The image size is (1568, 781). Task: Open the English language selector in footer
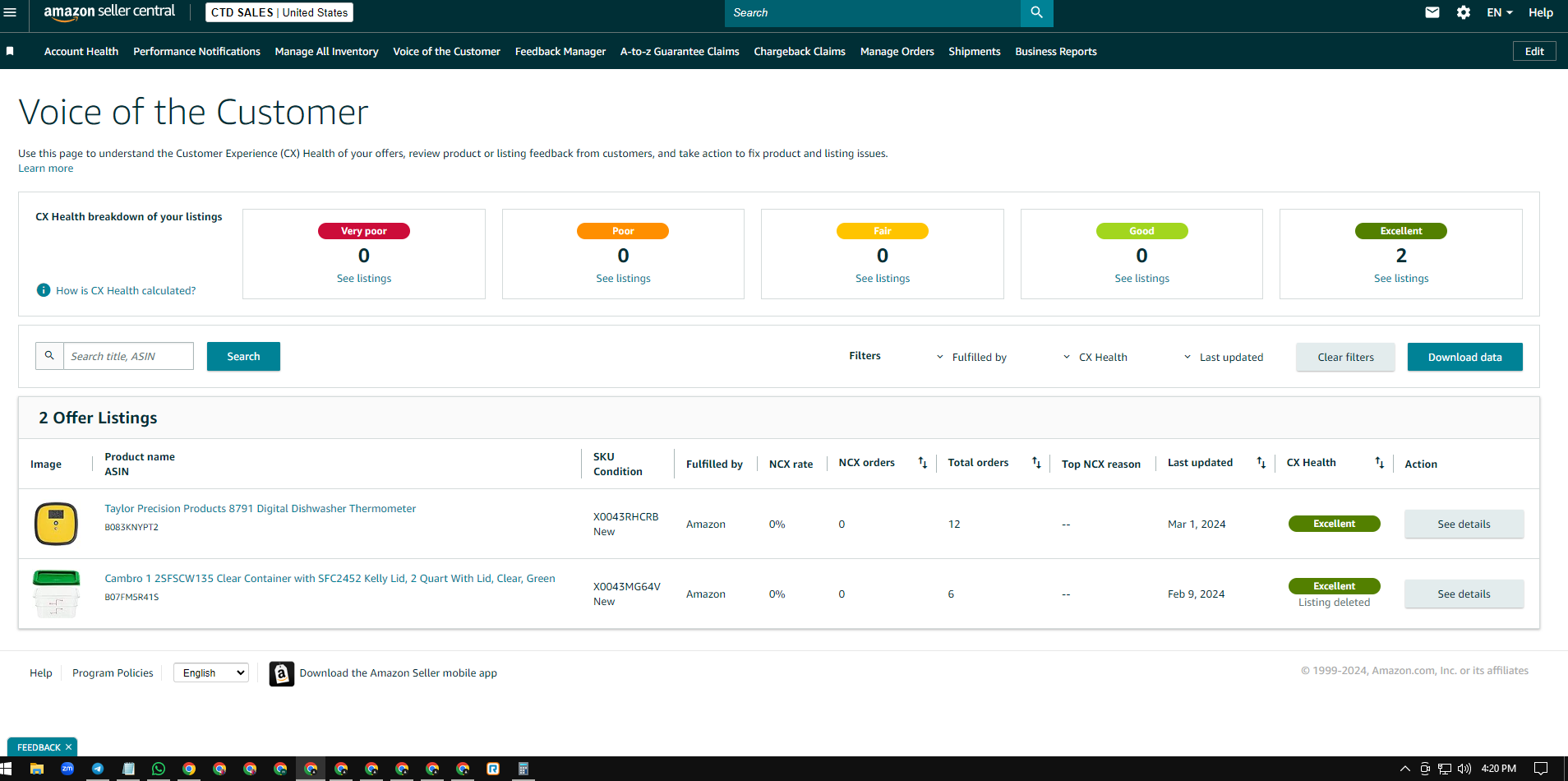click(211, 672)
